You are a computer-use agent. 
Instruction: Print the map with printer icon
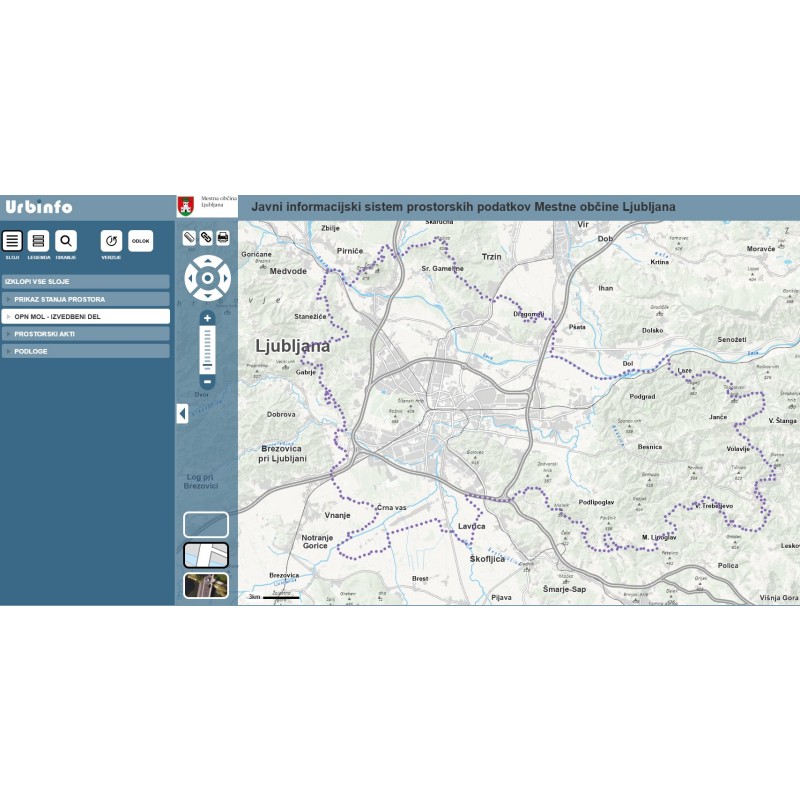click(x=223, y=238)
